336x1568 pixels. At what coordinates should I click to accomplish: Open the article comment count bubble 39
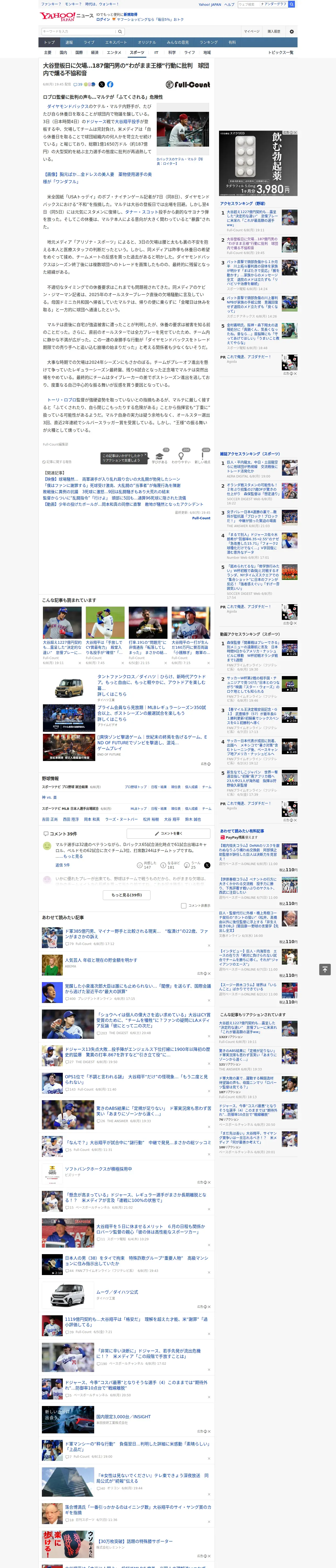click(x=78, y=85)
